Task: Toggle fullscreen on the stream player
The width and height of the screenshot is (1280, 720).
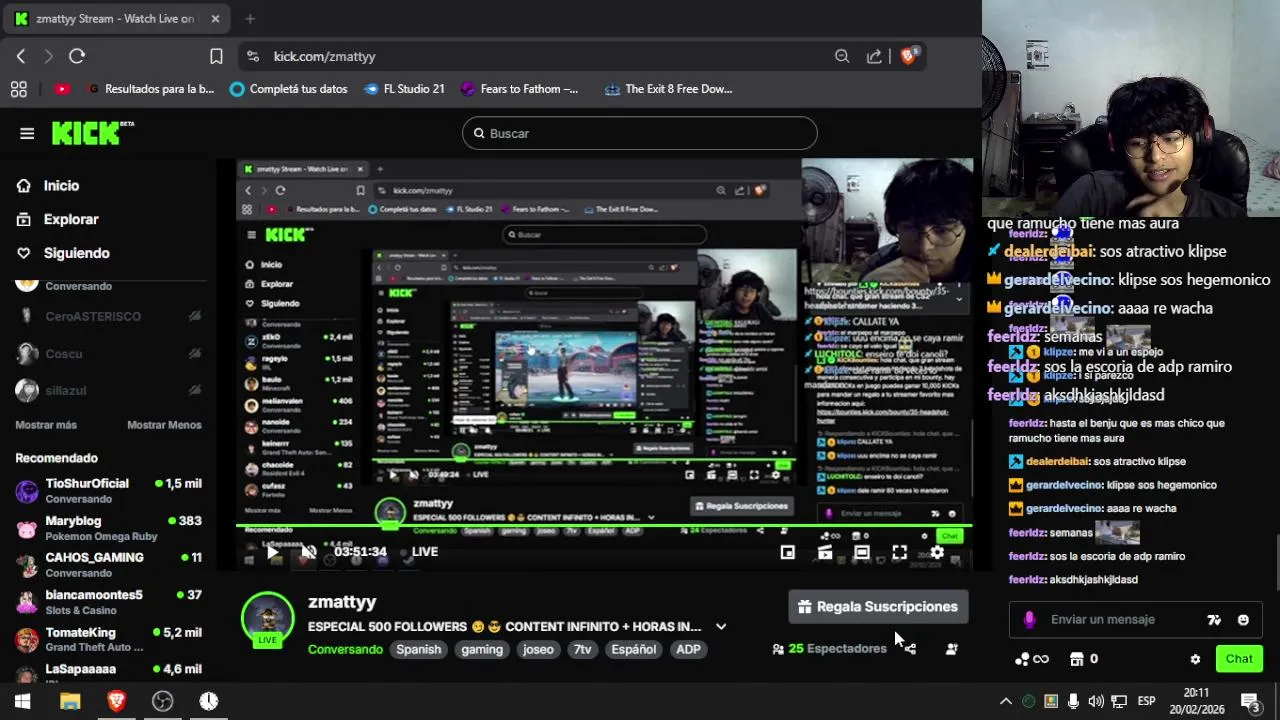Action: [x=899, y=552]
